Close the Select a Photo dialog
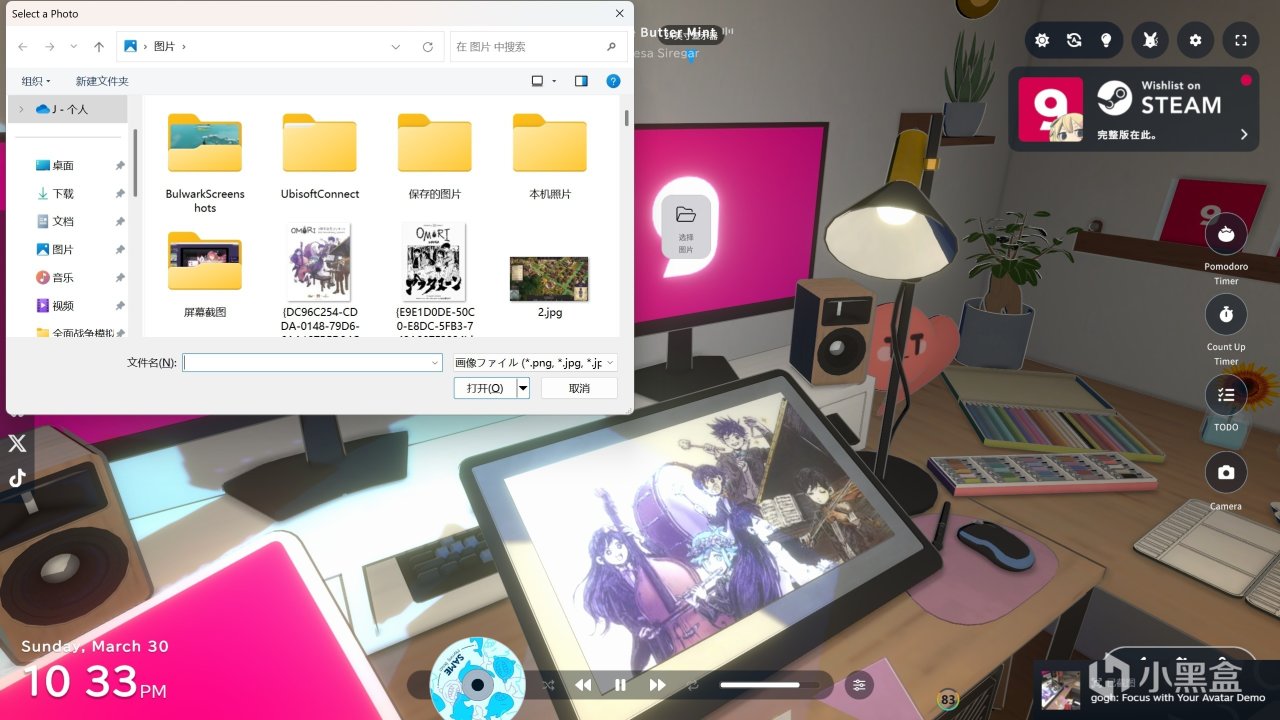The image size is (1280, 720). click(620, 13)
